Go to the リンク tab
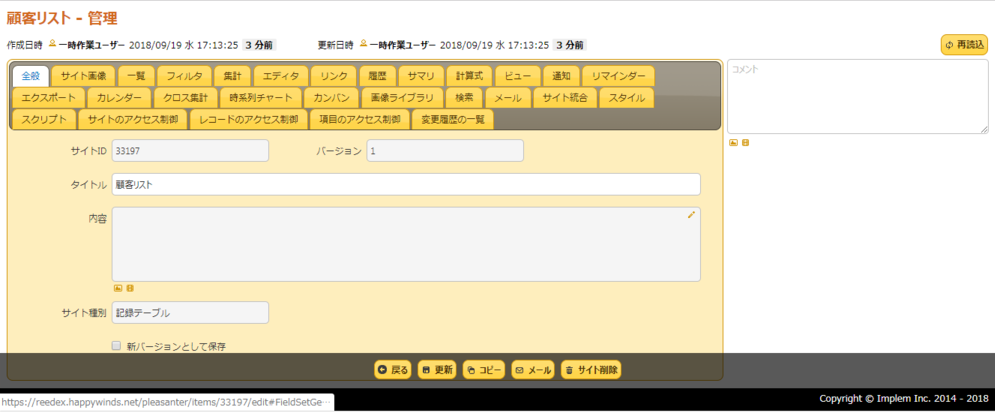 point(334,76)
